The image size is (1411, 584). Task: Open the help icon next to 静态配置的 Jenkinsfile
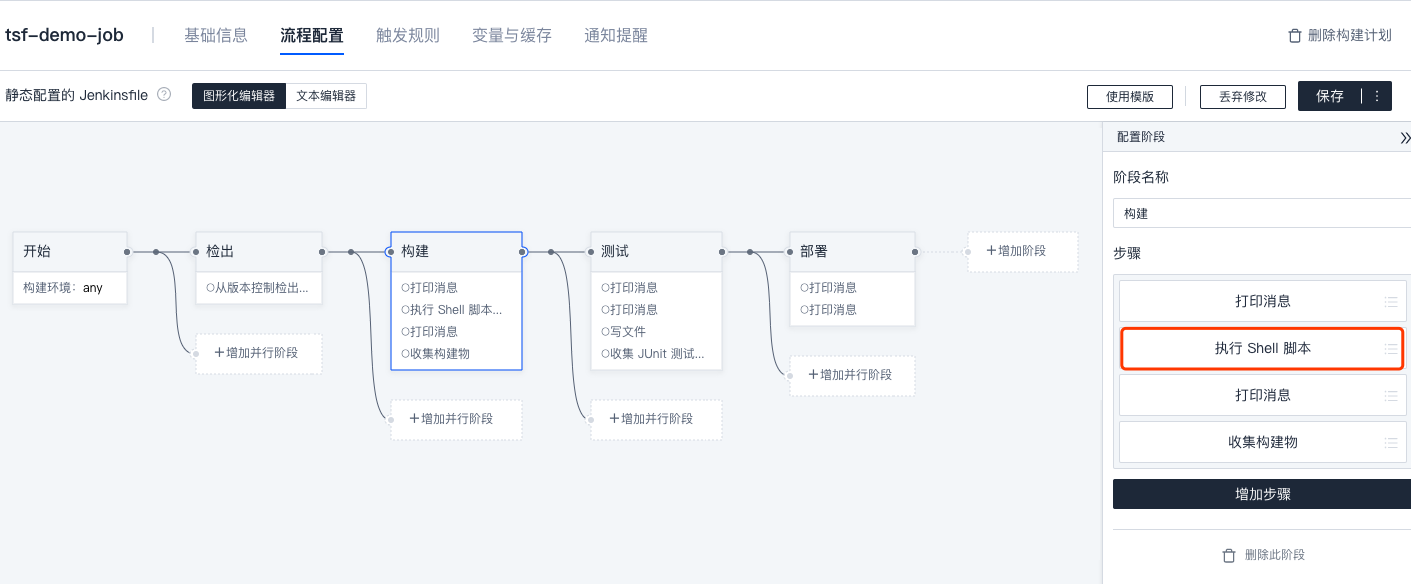tap(163, 95)
